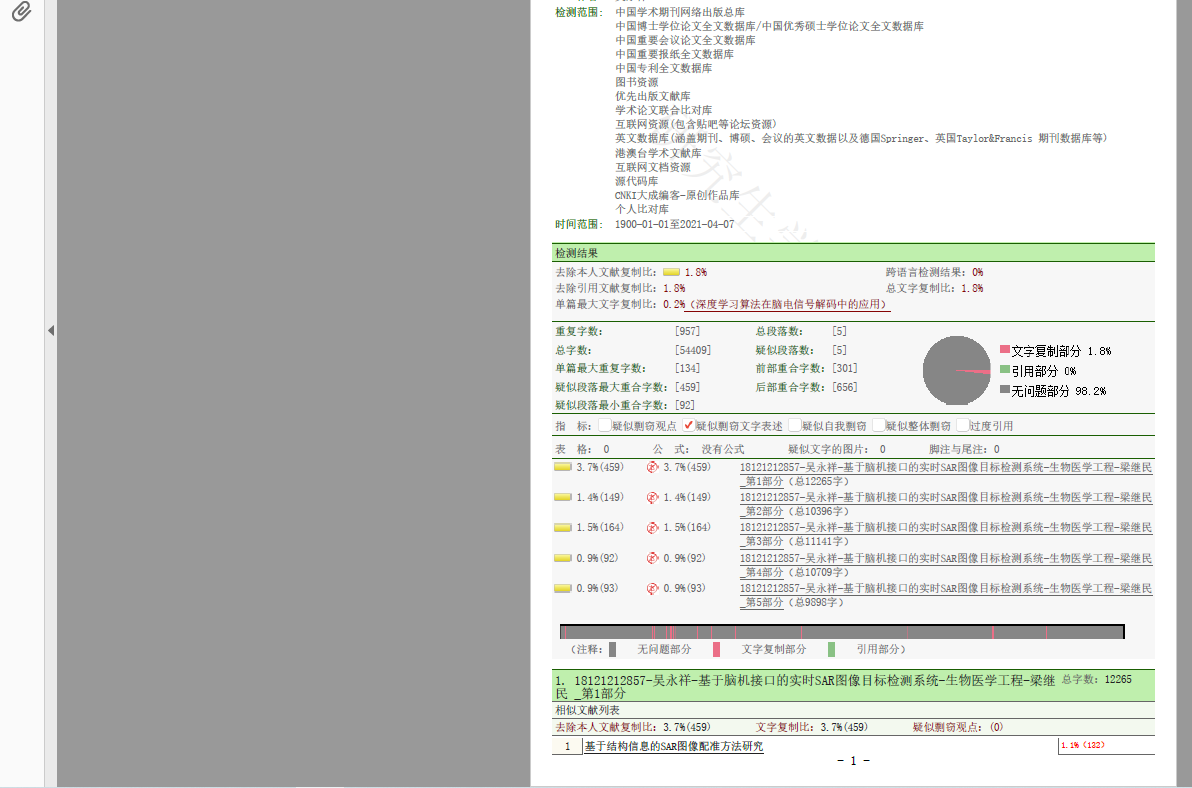Open the 第2部分 (总10396字) document link

tap(946, 505)
